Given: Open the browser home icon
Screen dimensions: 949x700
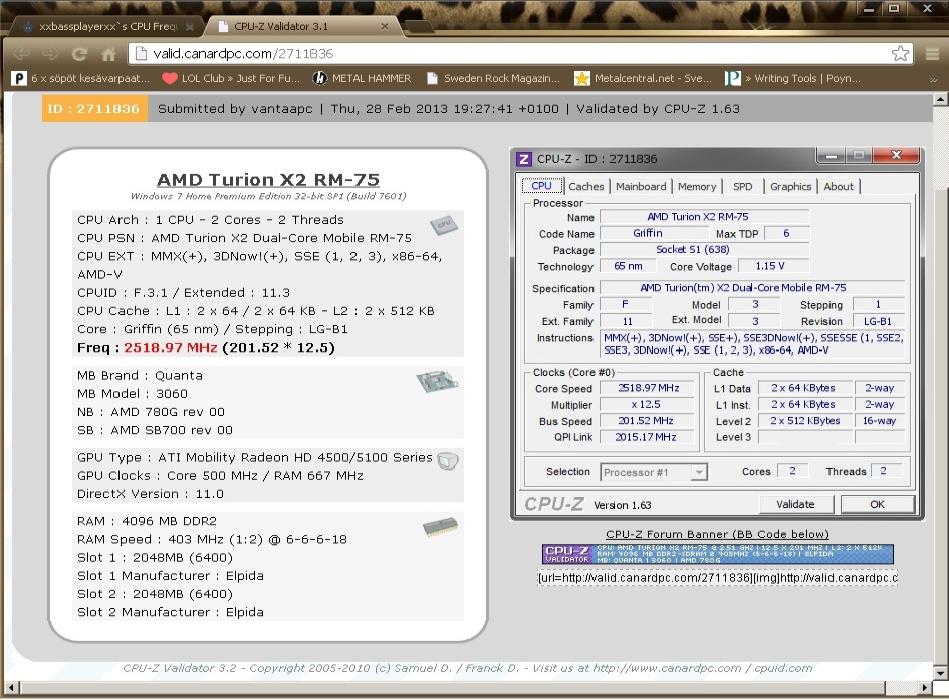Looking at the screenshot, I should pyautogui.click(x=108, y=54).
